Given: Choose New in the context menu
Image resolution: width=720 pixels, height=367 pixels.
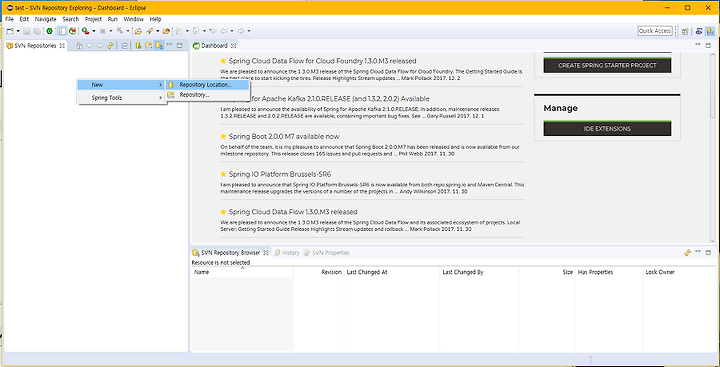Looking at the screenshot, I should (121, 85).
